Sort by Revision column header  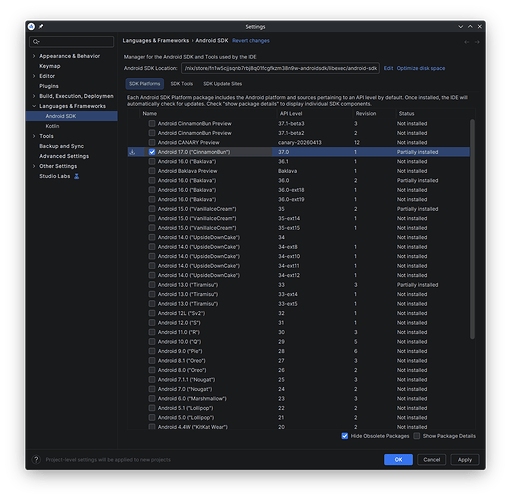point(366,114)
